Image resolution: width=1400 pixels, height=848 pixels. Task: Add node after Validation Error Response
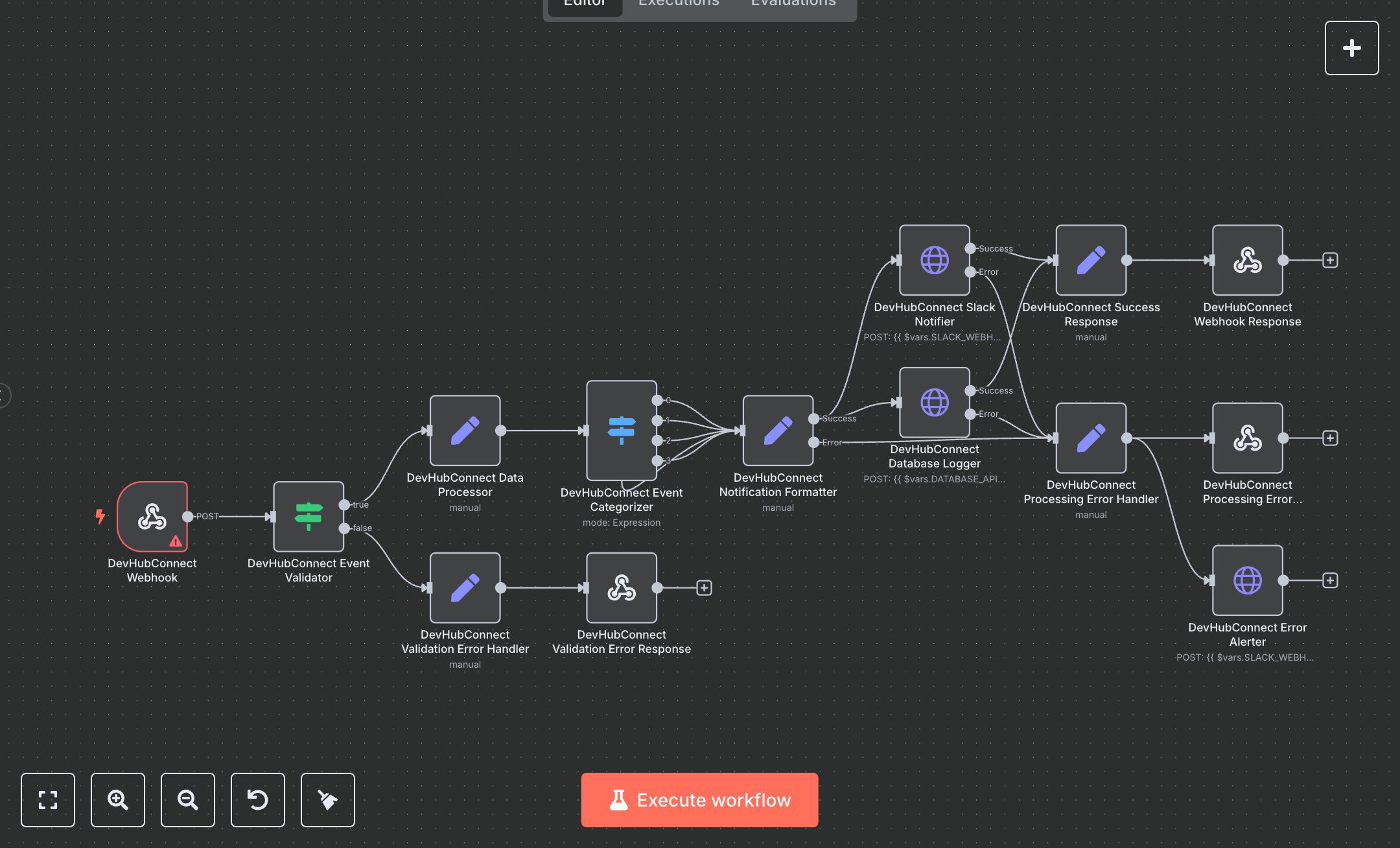click(704, 587)
